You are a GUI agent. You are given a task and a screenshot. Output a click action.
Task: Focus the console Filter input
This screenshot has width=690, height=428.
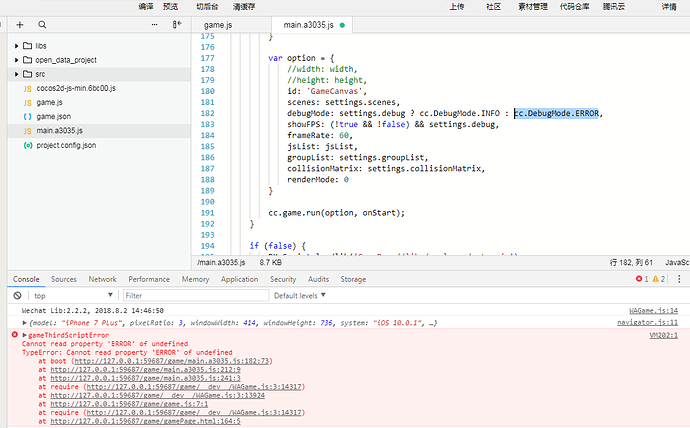click(x=196, y=295)
